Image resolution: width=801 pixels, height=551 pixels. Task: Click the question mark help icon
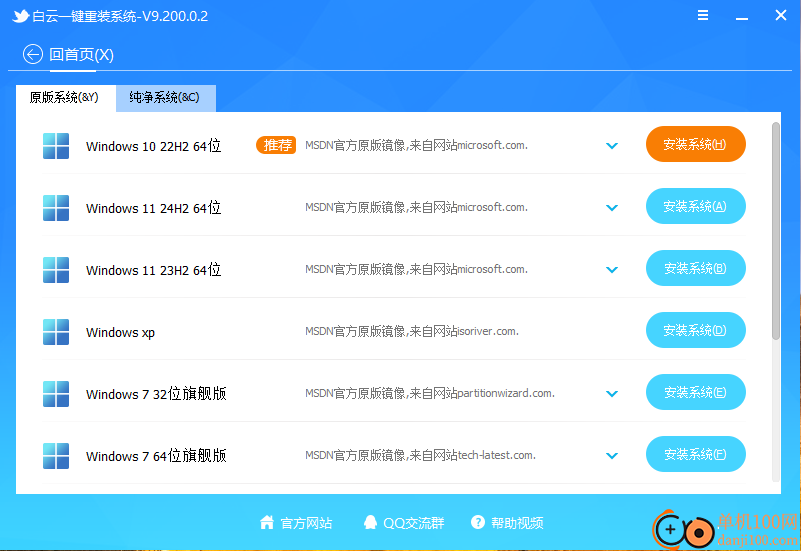pyautogui.click(x=478, y=522)
